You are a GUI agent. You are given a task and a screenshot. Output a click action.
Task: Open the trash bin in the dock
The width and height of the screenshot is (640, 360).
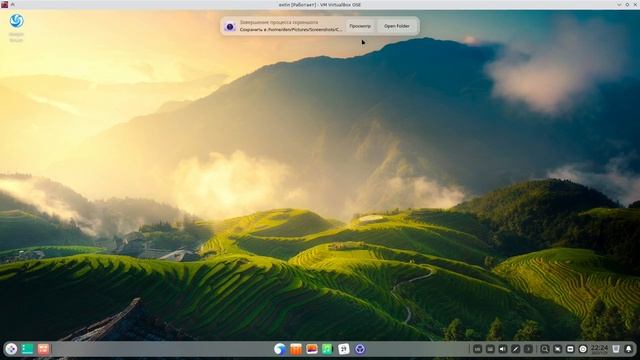pos(616,349)
